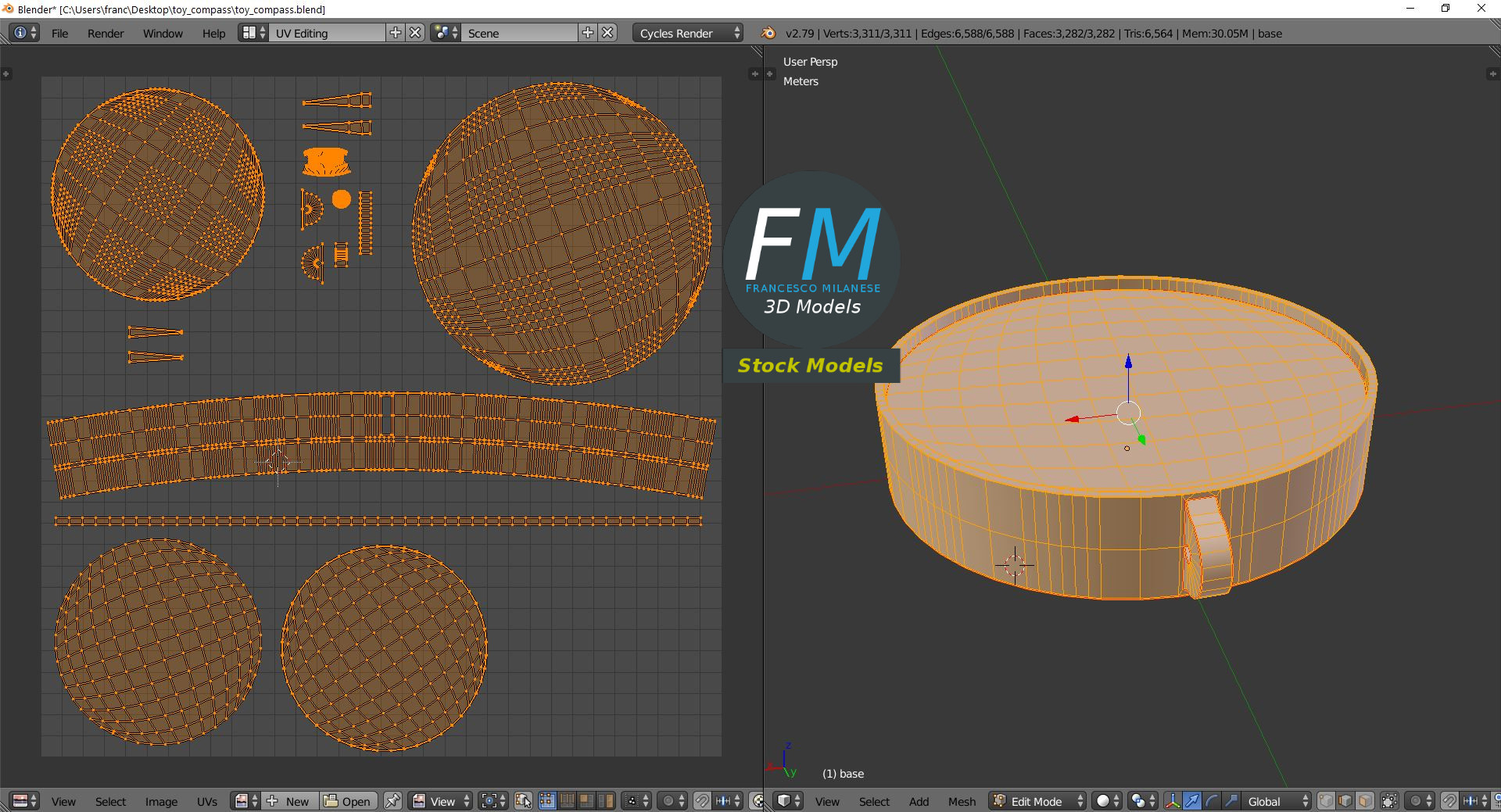Screen dimensions: 1501x812
Task: Pin the image in UV editor header
Action: (392, 801)
